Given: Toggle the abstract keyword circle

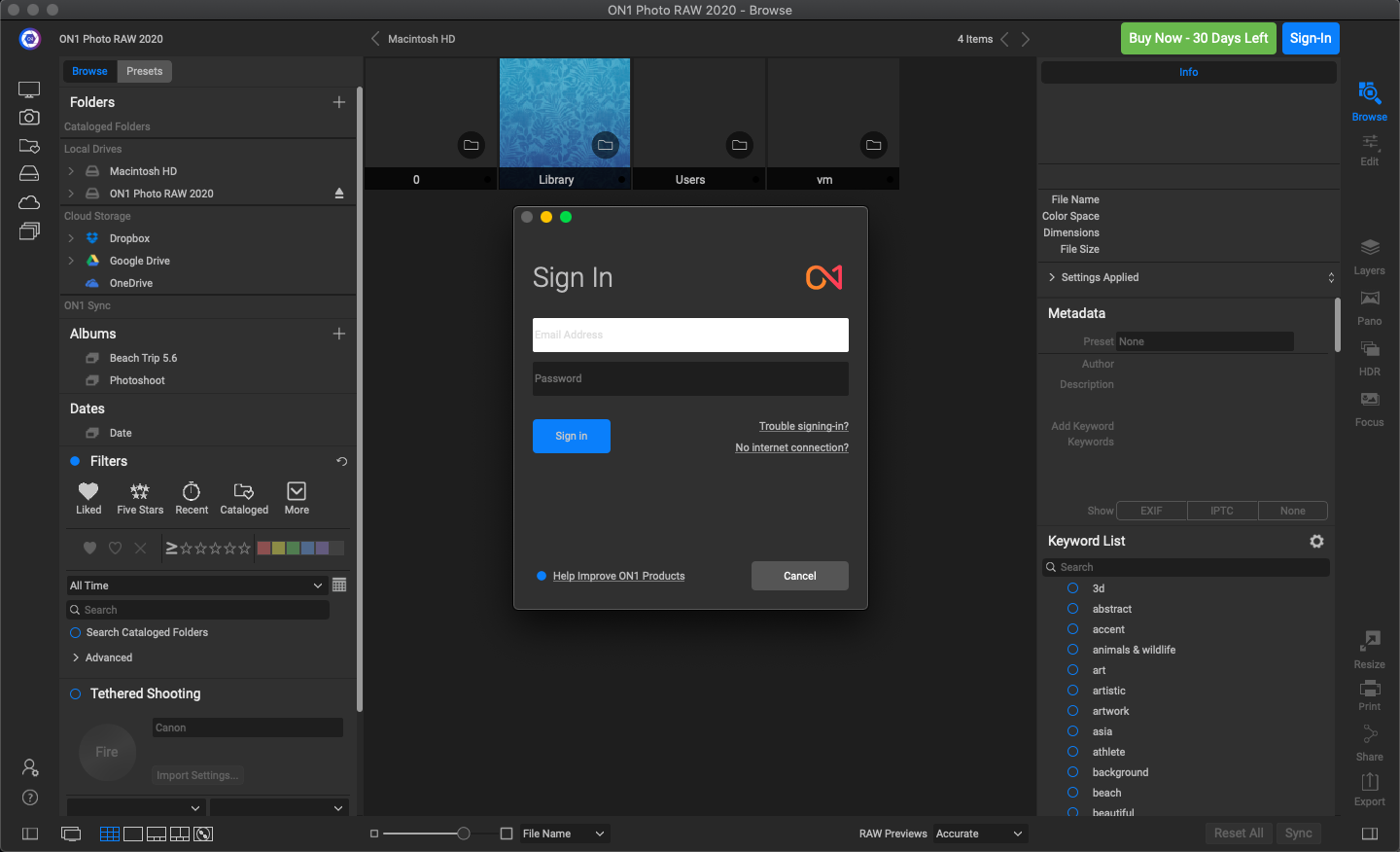Looking at the screenshot, I should tap(1073, 609).
